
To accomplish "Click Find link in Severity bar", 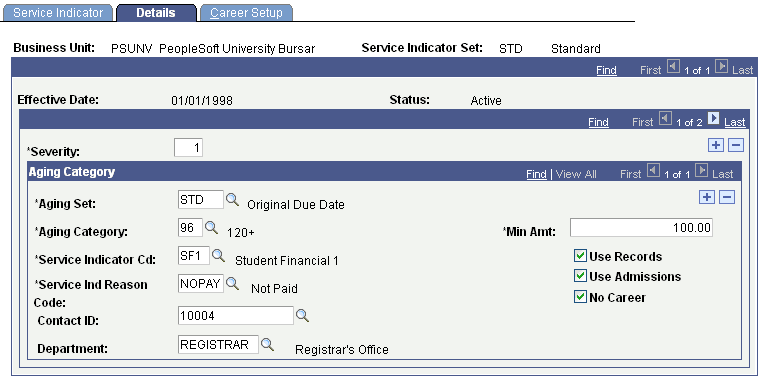I will (x=598, y=122).
